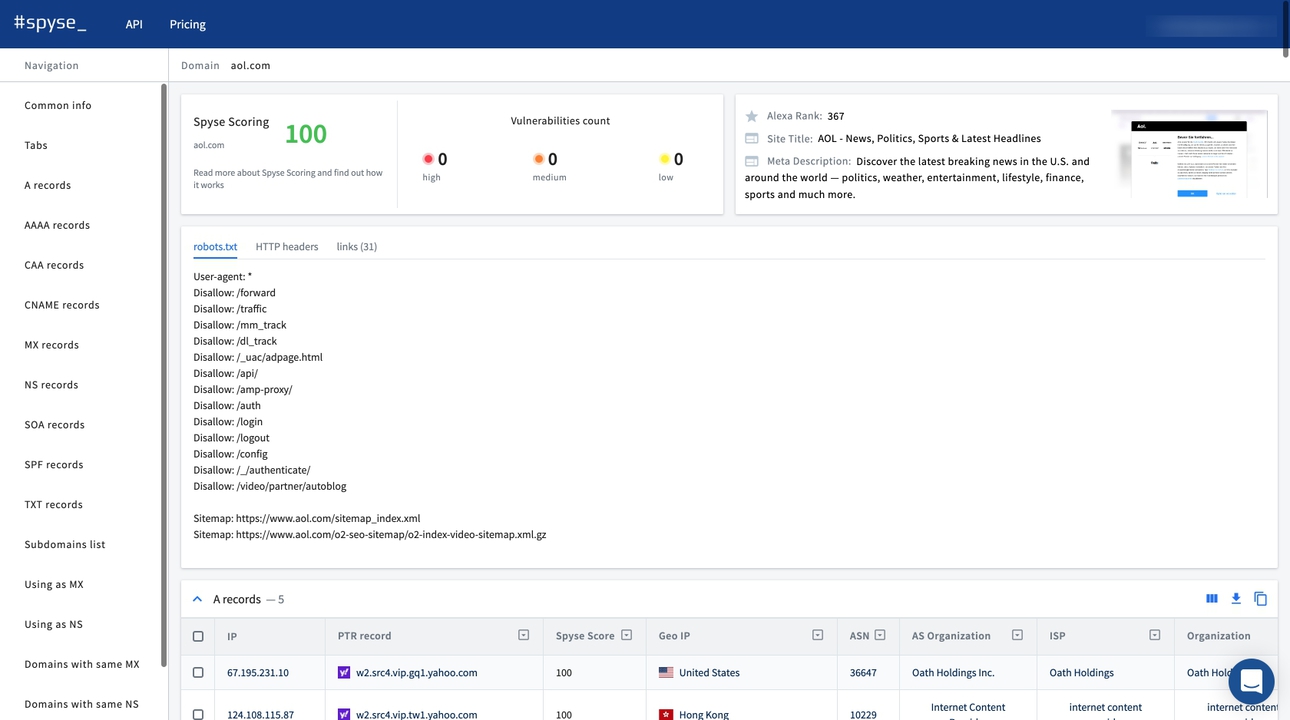Select the checkbox for IP 67.195.231.10
Image resolution: width=1290 pixels, height=720 pixels.
click(x=197, y=672)
